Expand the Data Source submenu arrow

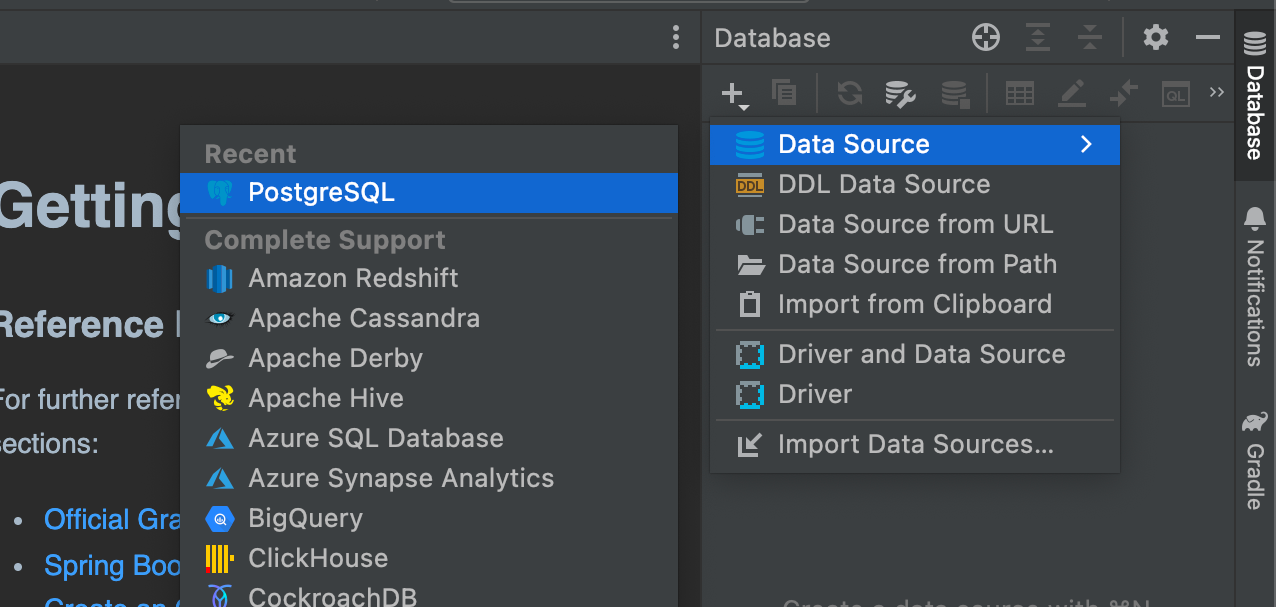[1087, 144]
